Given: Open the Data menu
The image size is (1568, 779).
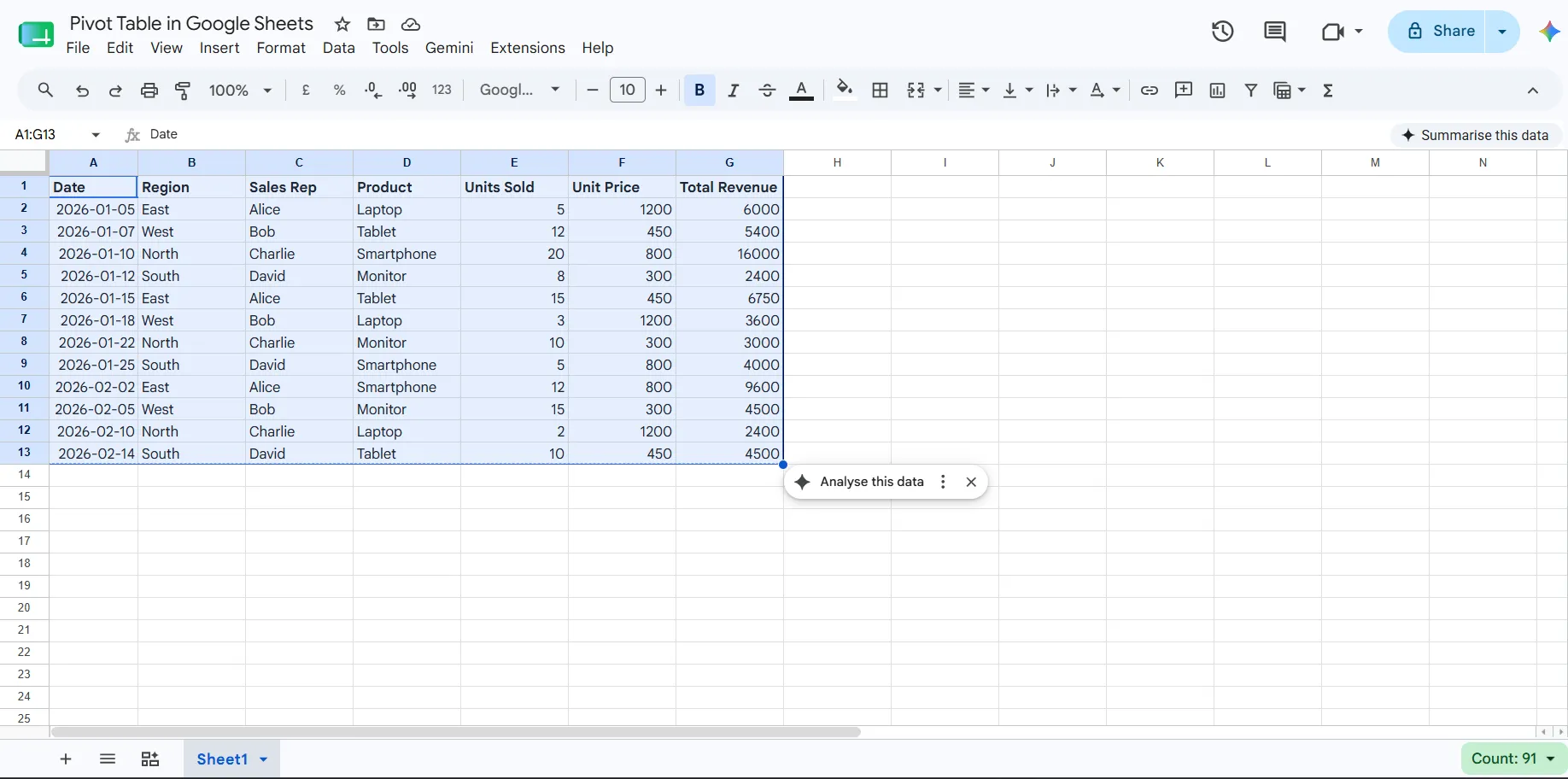Looking at the screenshot, I should pyautogui.click(x=339, y=48).
